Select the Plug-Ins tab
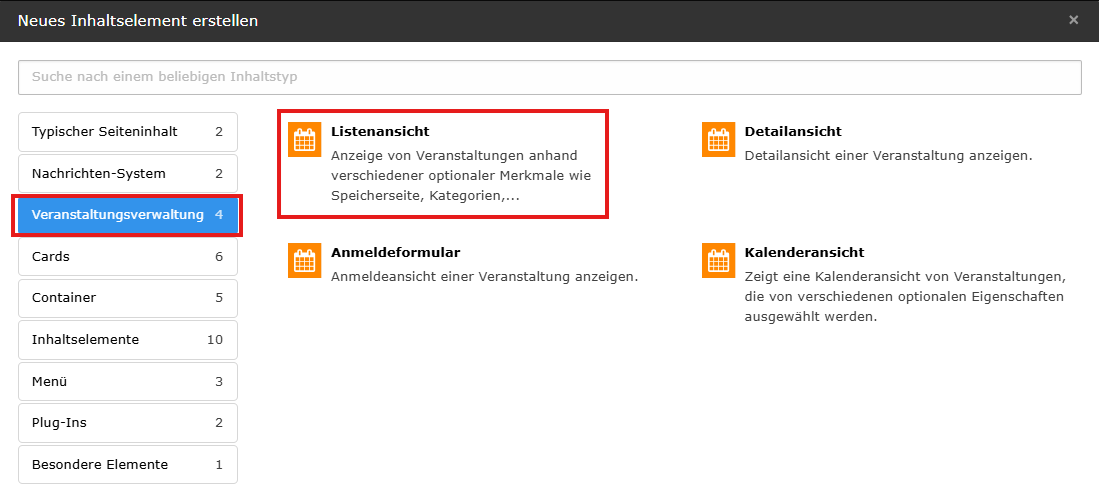 click(x=127, y=423)
